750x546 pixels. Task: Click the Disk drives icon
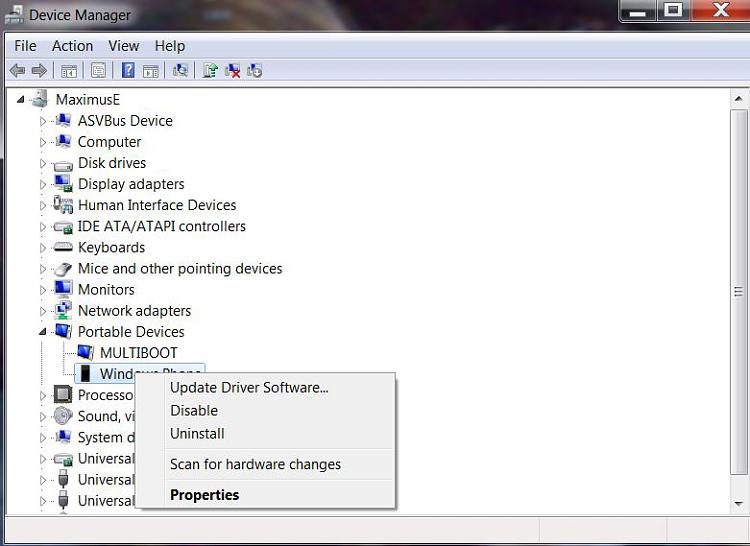click(63, 165)
